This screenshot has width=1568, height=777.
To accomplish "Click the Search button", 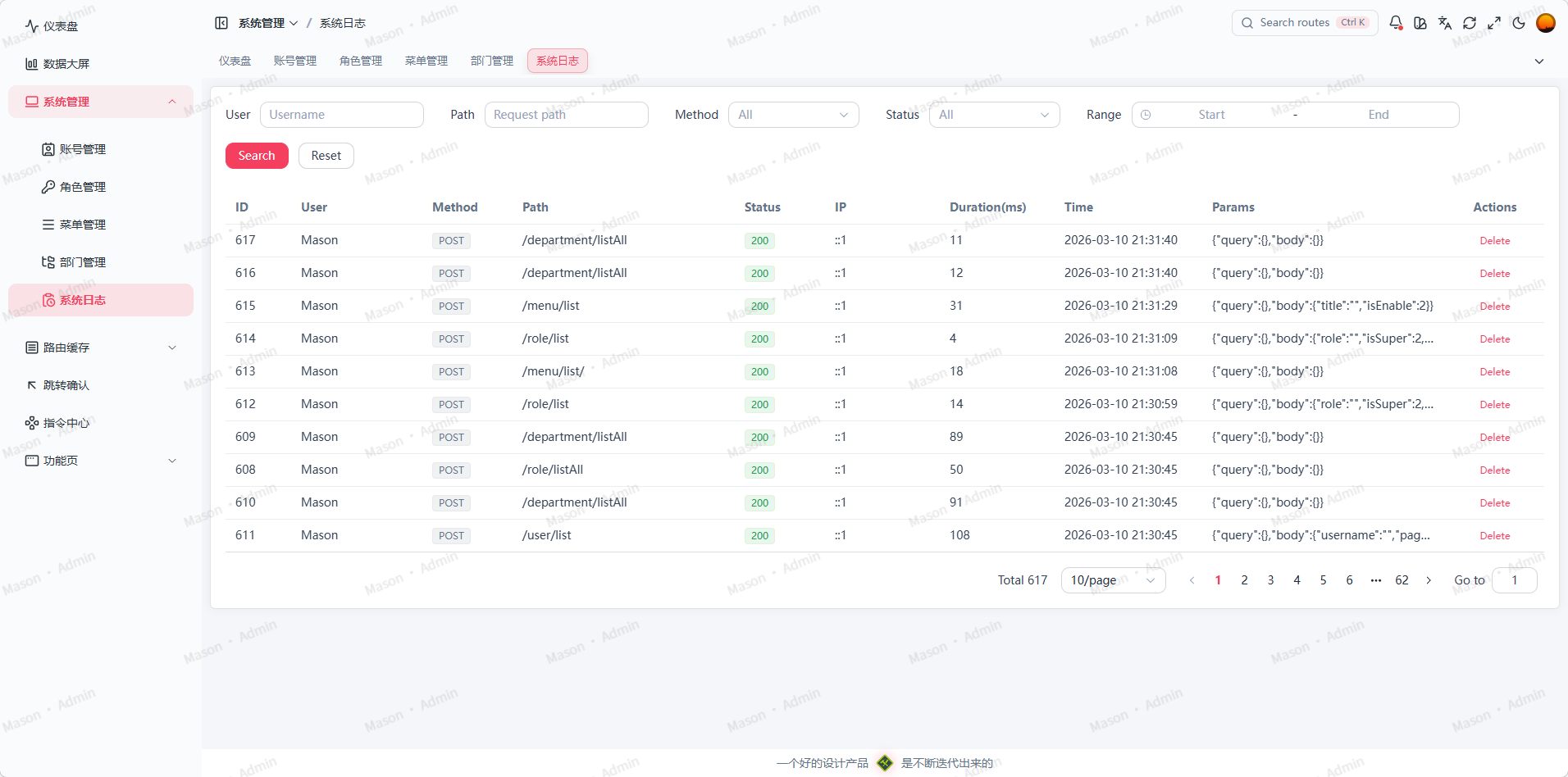I will pyautogui.click(x=257, y=155).
